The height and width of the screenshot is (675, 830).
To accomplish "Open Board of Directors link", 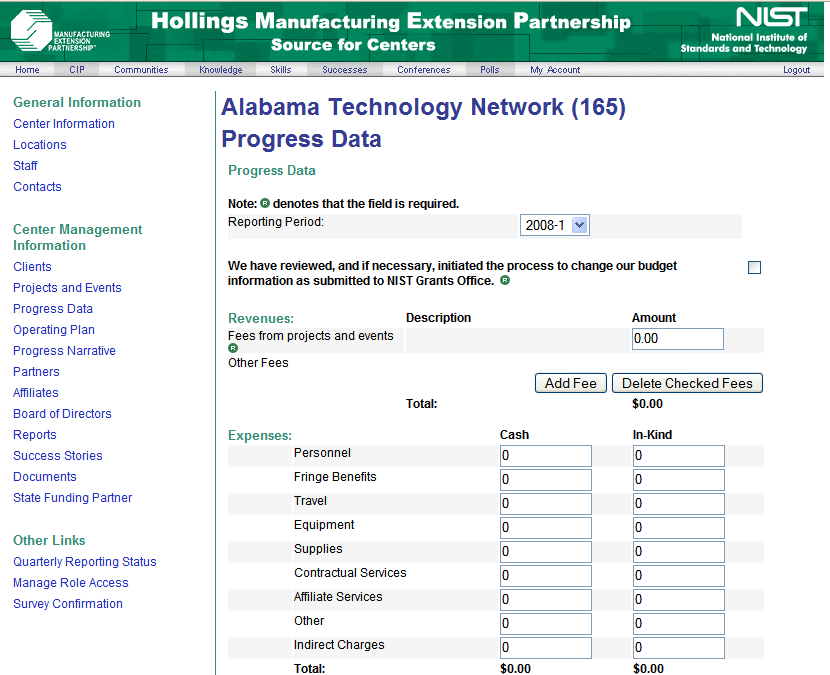I will (x=62, y=413).
